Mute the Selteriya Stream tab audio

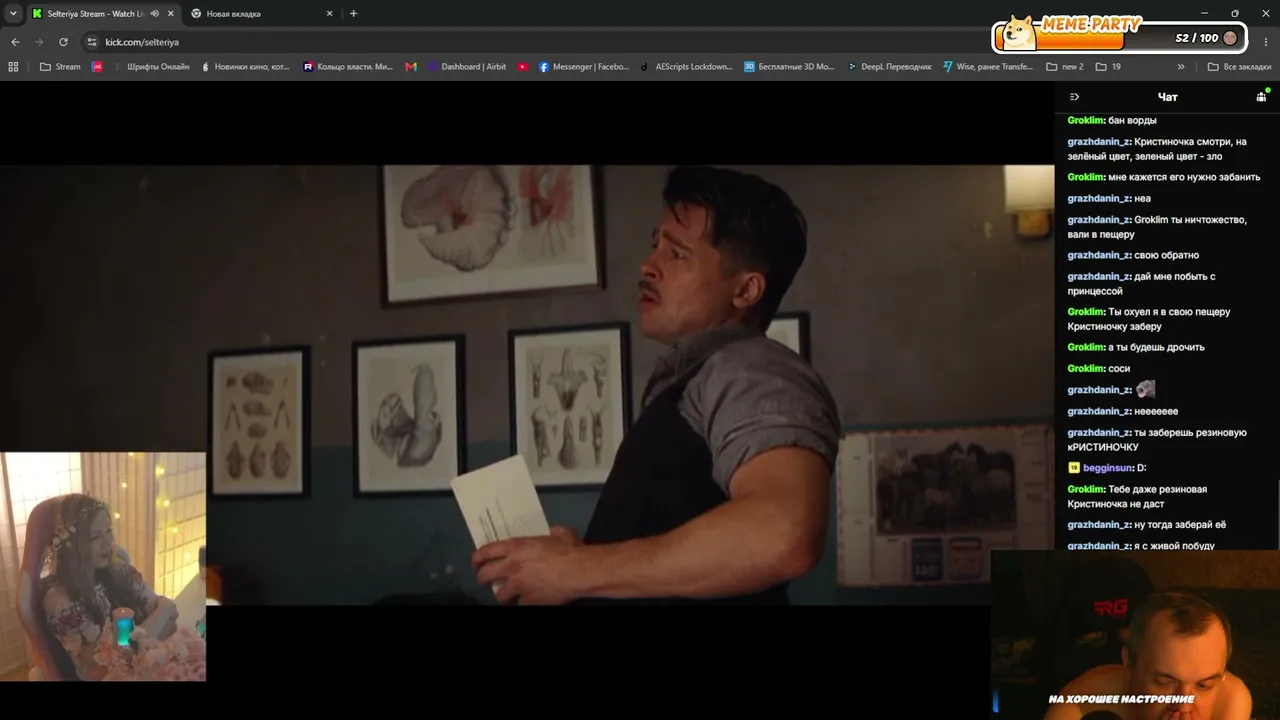[x=155, y=14]
